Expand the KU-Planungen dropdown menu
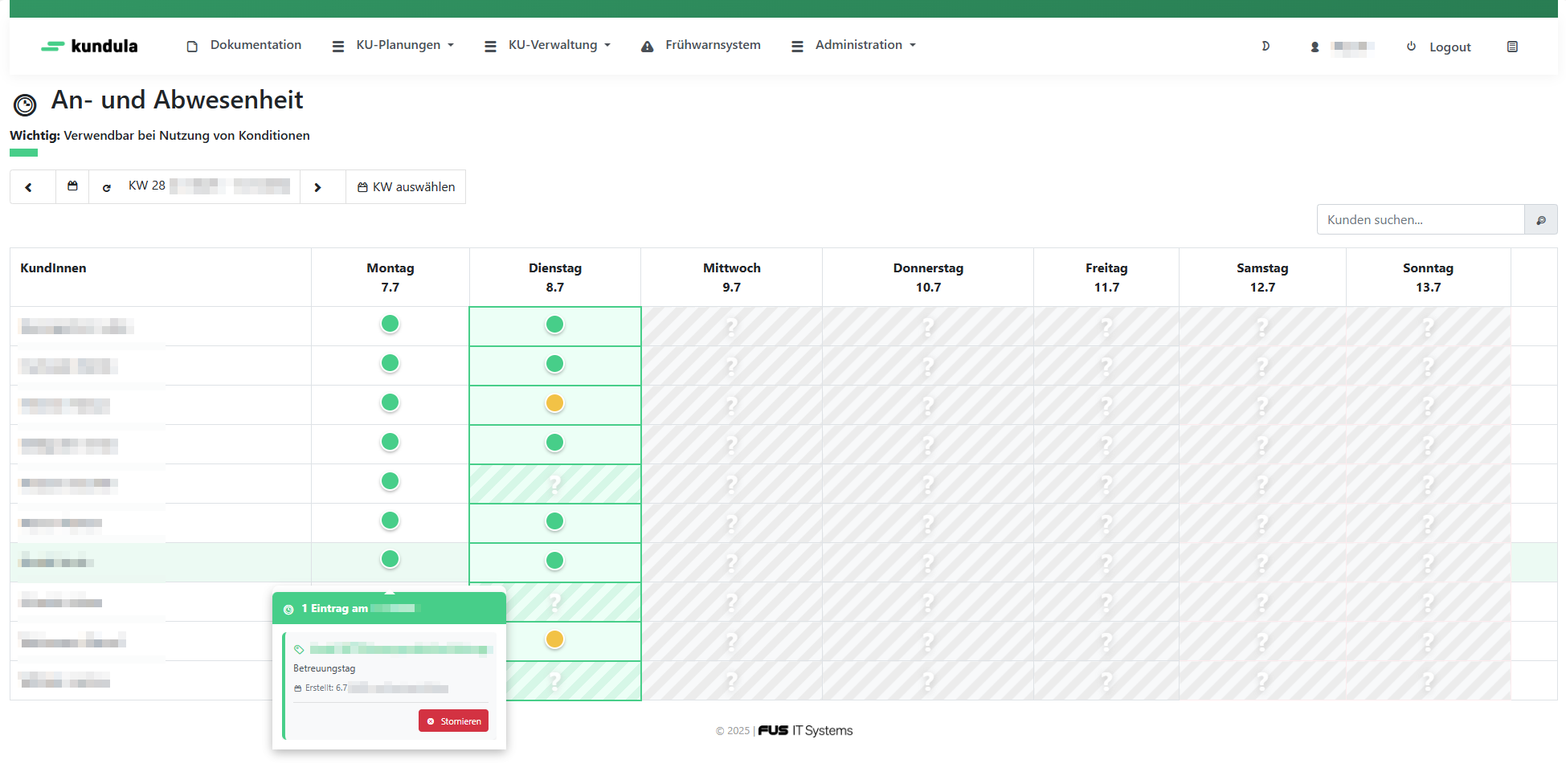This screenshot has height=784, width=1566. coord(394,46)
